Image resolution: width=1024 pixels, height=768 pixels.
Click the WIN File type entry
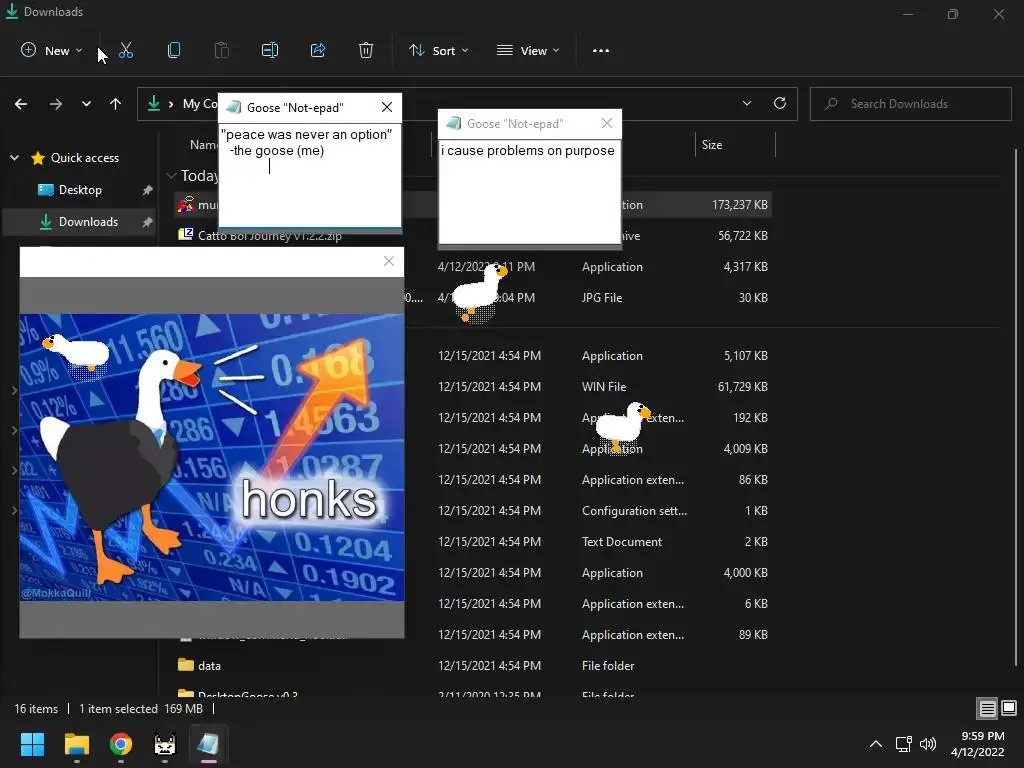click(x=603, y=387)
